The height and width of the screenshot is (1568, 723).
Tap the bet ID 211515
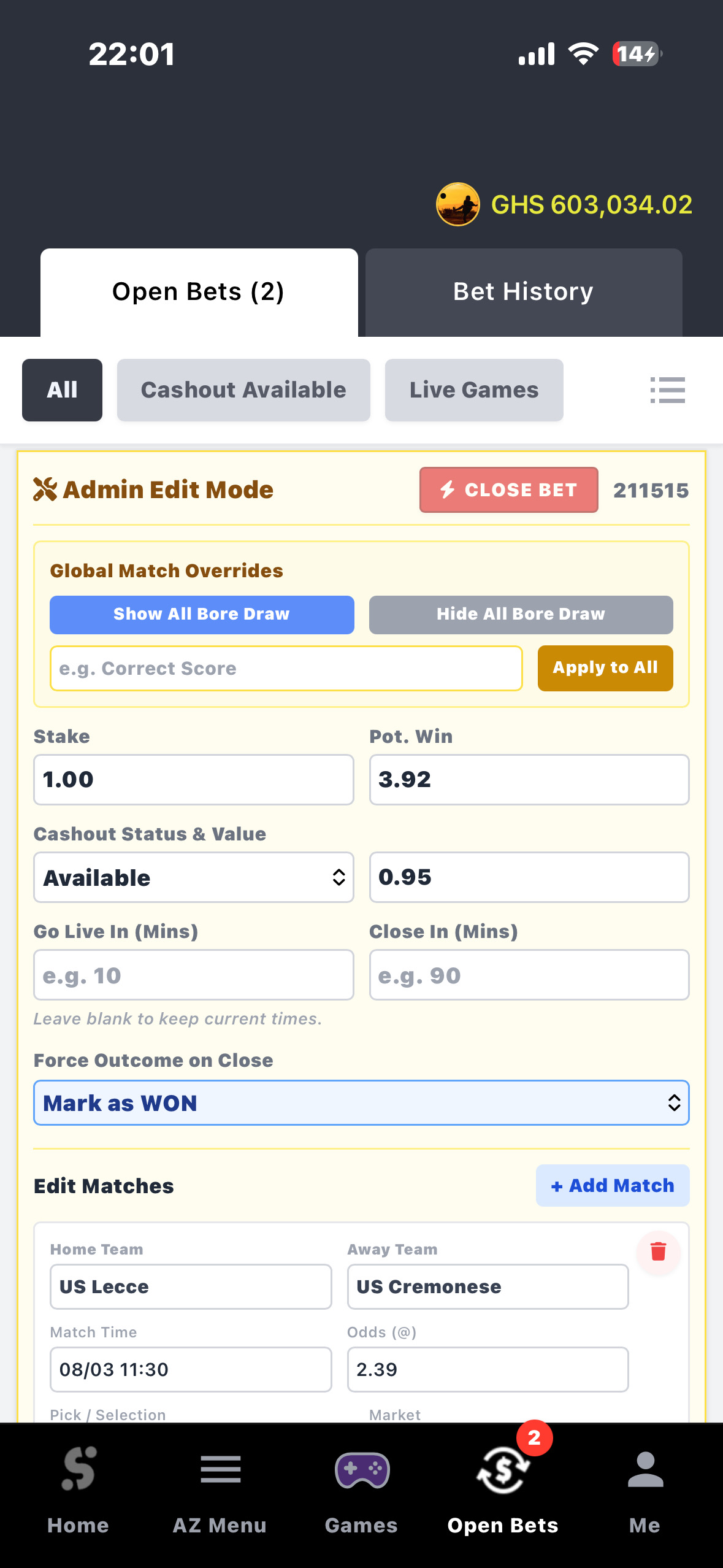(x=651, y=490)
